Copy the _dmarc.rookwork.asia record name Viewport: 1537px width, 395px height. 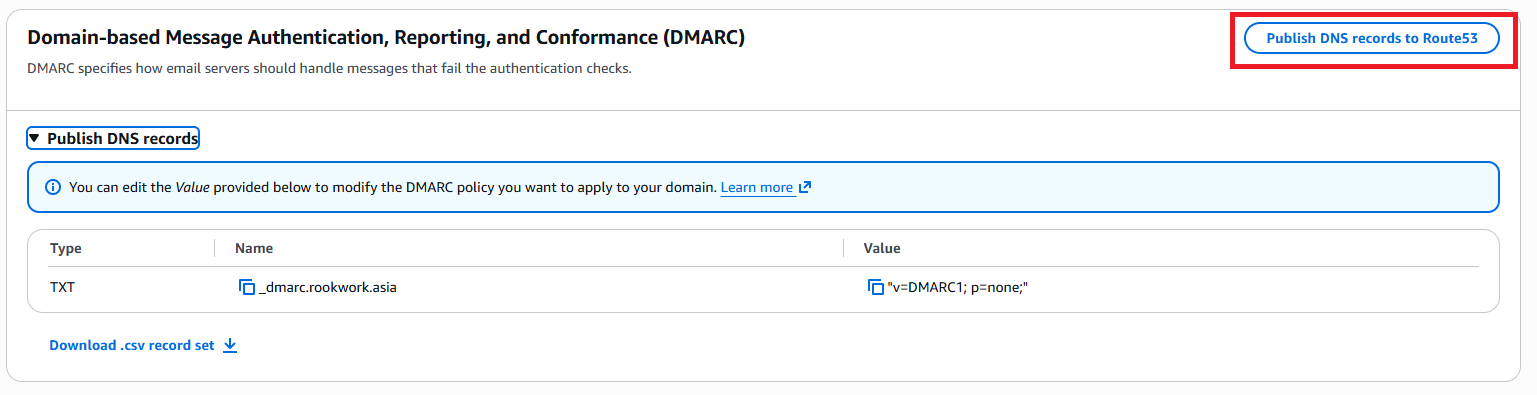(x=247, y=288)
